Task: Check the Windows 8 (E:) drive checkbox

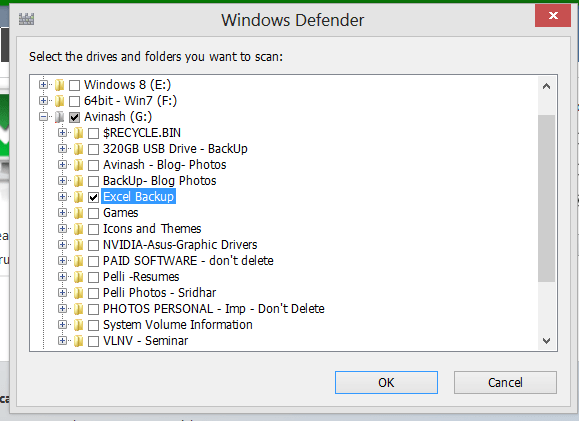Action: 75,85
